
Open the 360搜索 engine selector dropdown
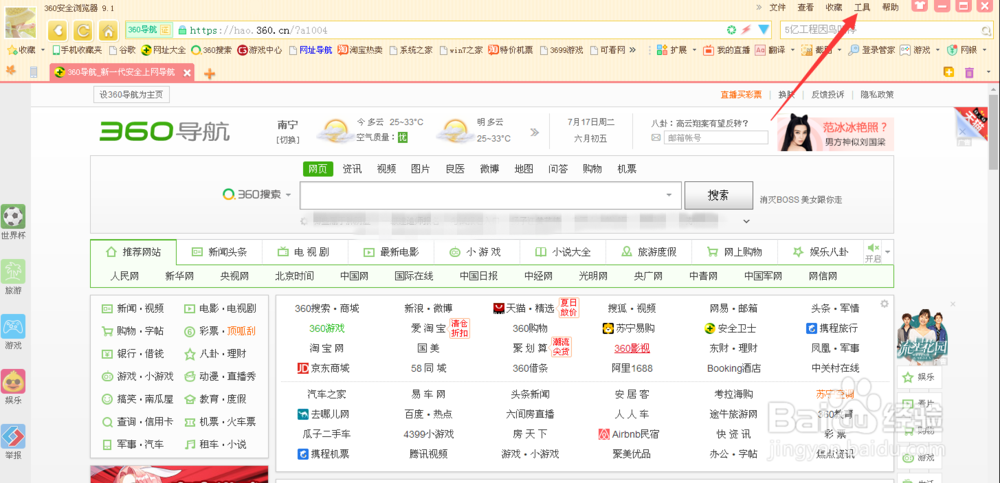(257, 195)
